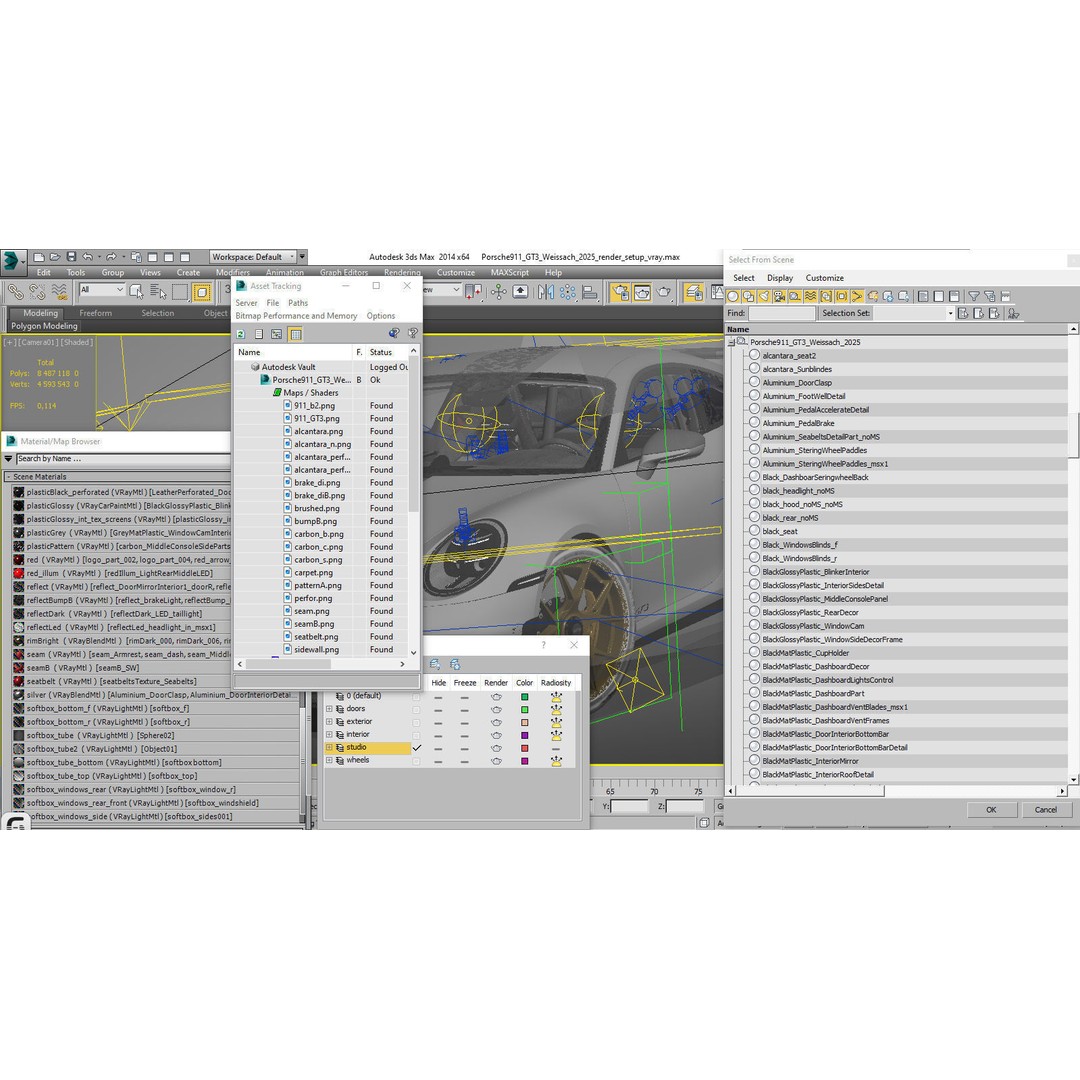Toggle Display Shapes filter in Select From Scene
This screenshot has height=1080, width=1080.
(748, 296)
